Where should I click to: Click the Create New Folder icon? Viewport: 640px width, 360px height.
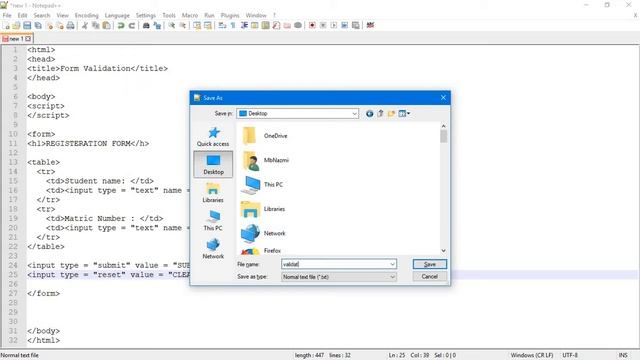pos(391,113)
